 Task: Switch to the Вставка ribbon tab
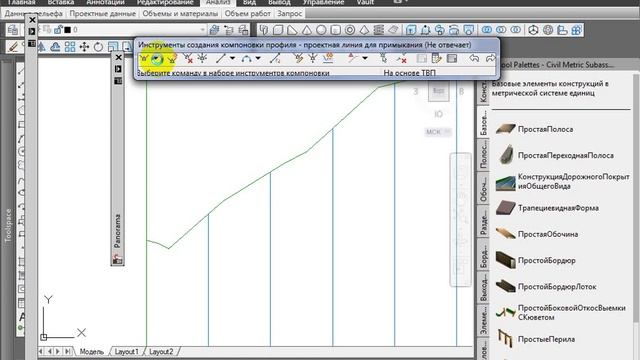60,2
